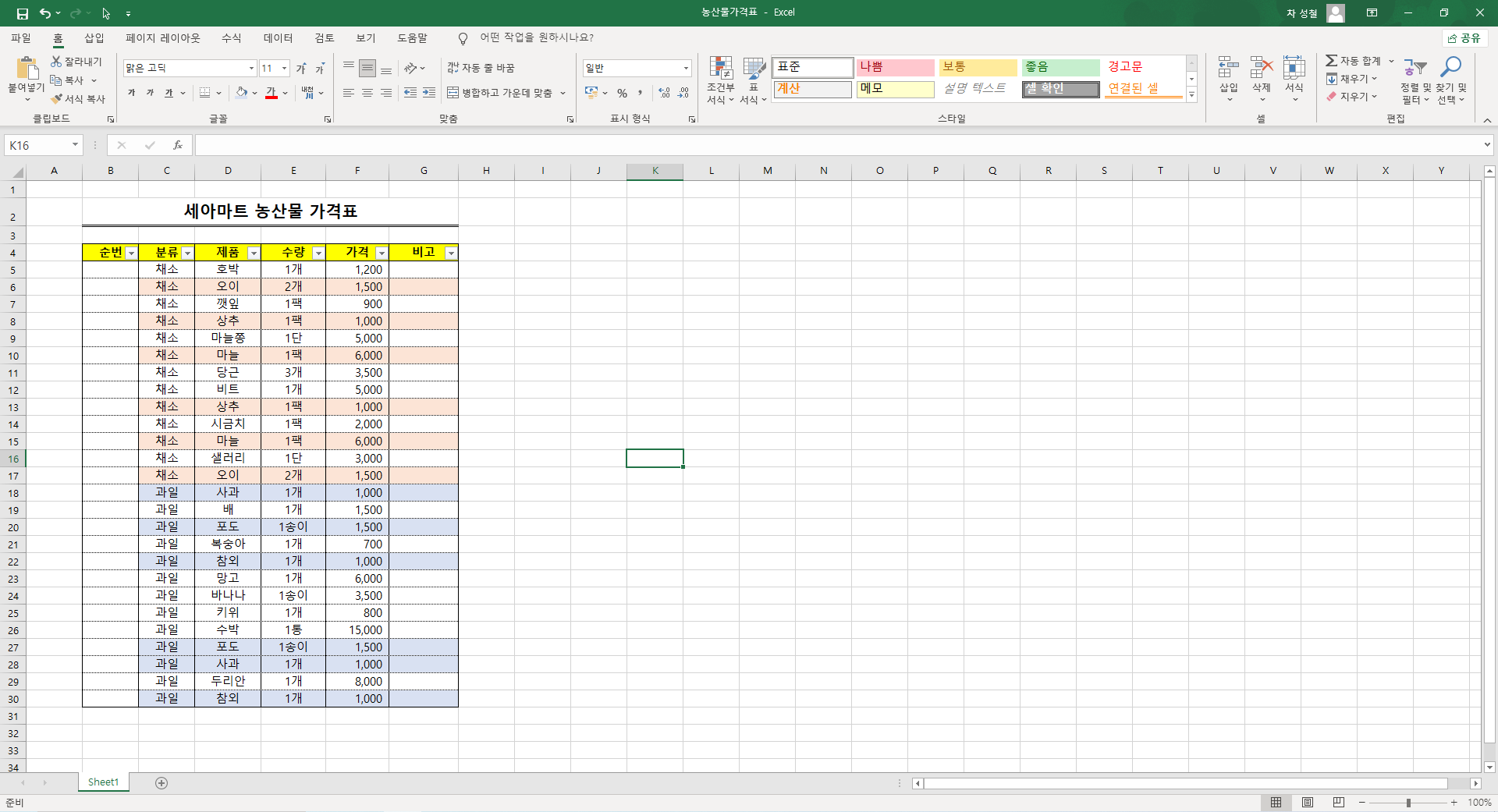Toggle underline formatting
The image size is (1498, 812).
pos(169,93)
